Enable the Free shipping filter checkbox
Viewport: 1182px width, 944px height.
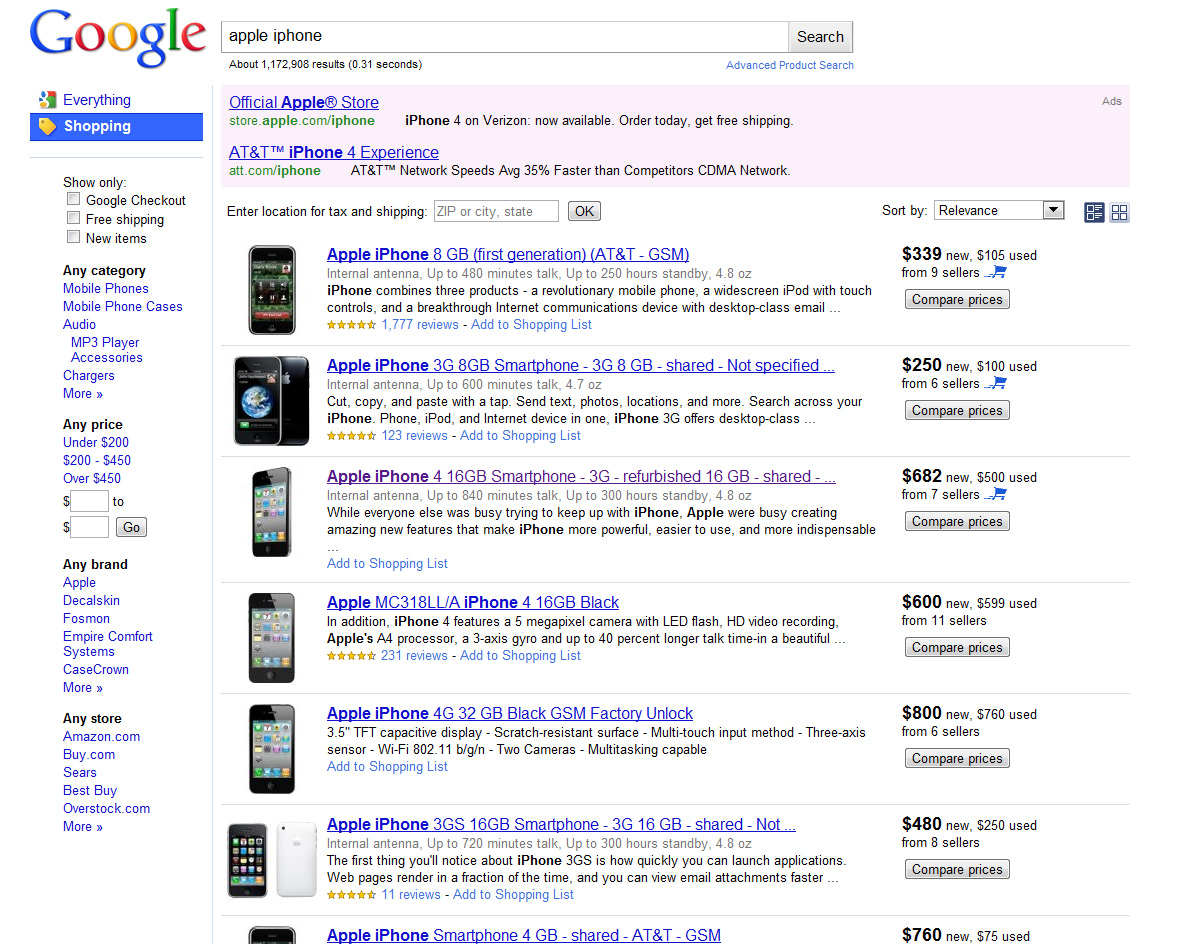73,218
